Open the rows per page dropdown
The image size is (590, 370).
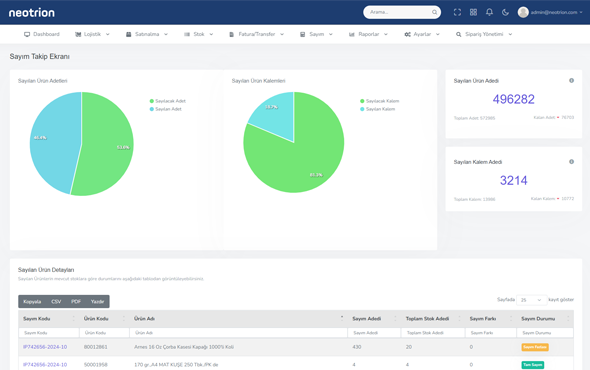point(531,300)
